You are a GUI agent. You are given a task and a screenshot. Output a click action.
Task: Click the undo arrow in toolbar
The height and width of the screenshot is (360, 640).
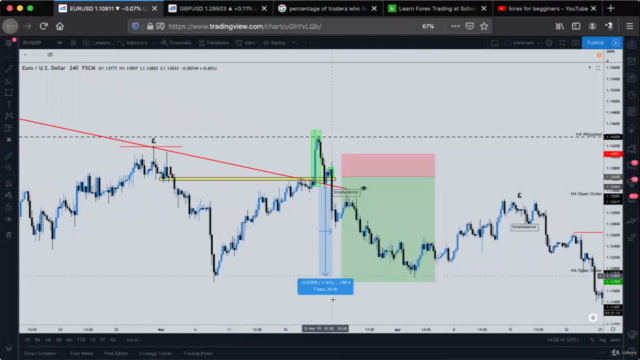295,43
